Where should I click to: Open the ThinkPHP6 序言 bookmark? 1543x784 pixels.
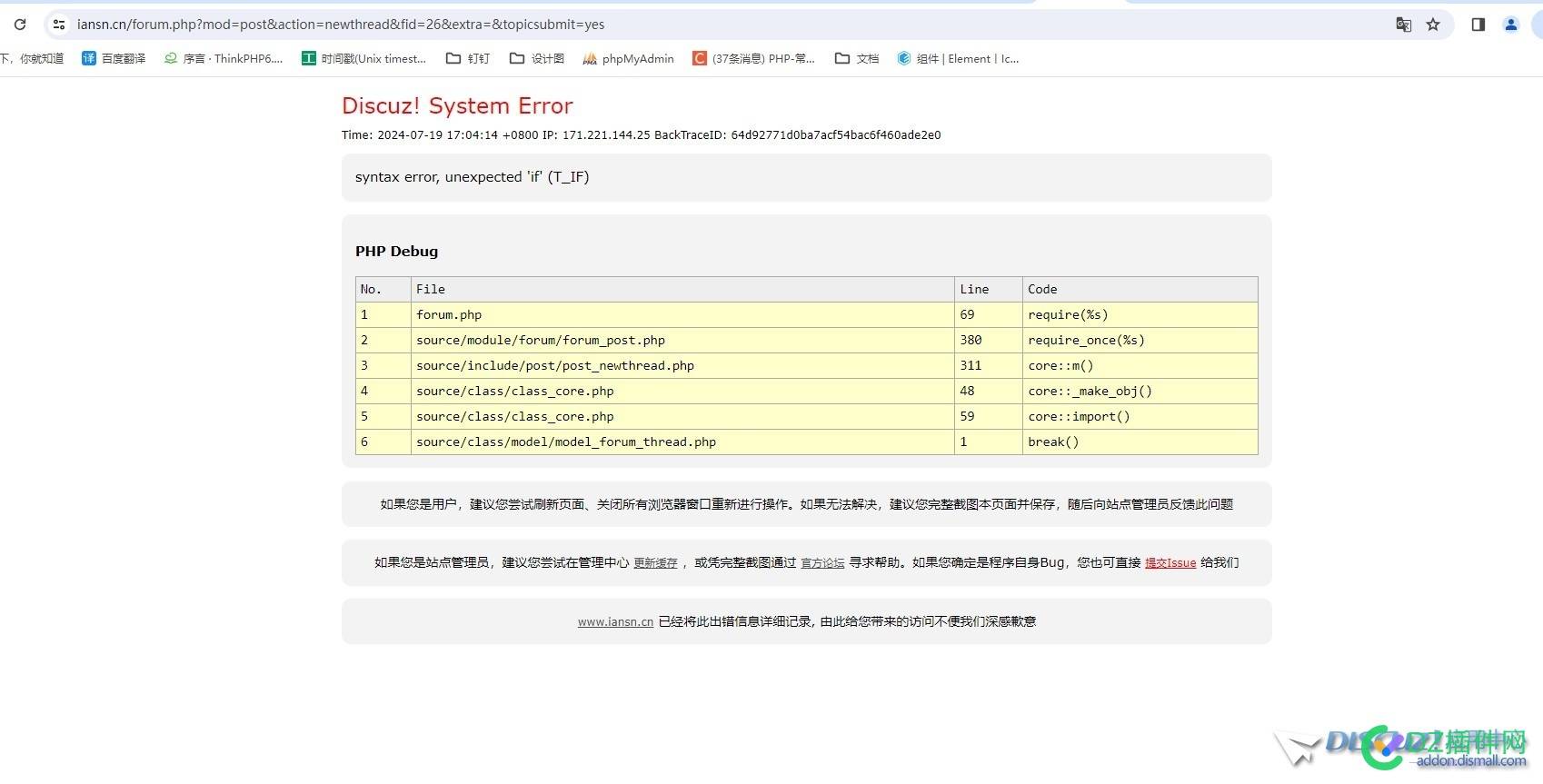[x=224, y=58]
